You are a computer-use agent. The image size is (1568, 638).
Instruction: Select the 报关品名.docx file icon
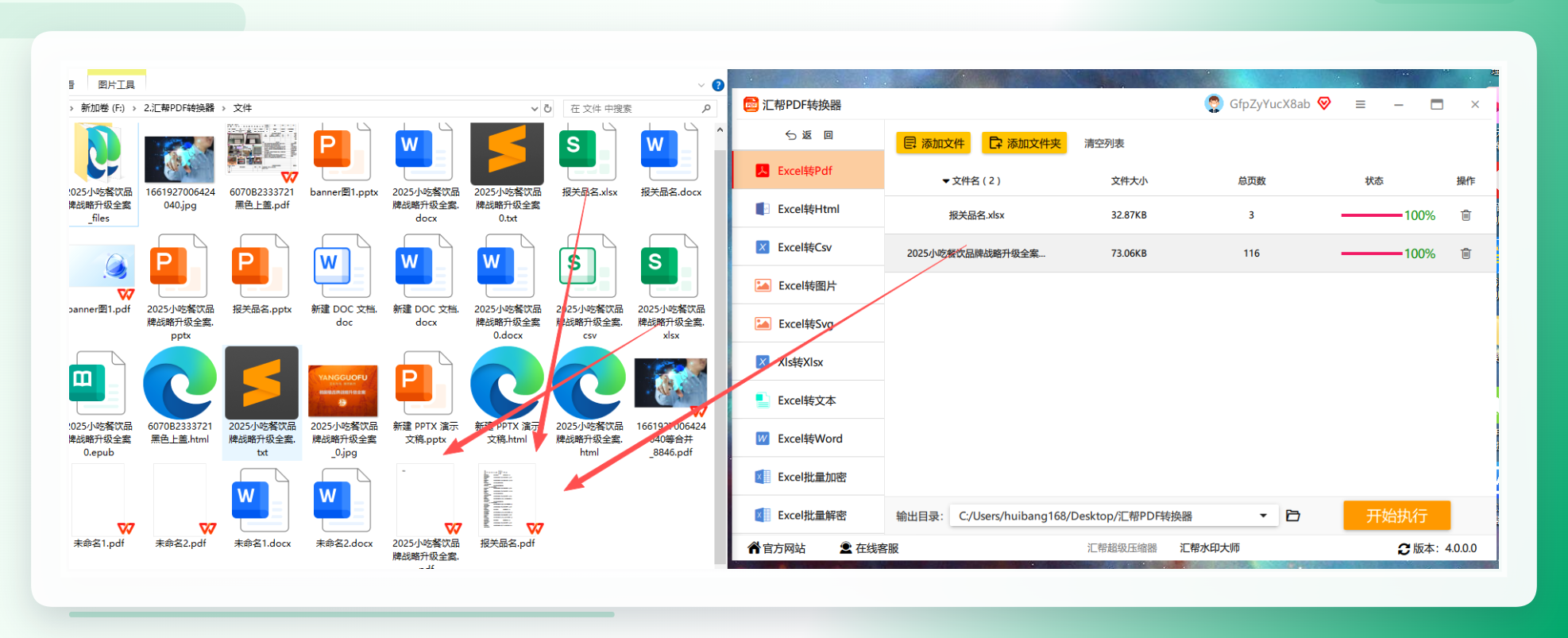[671, 153]
